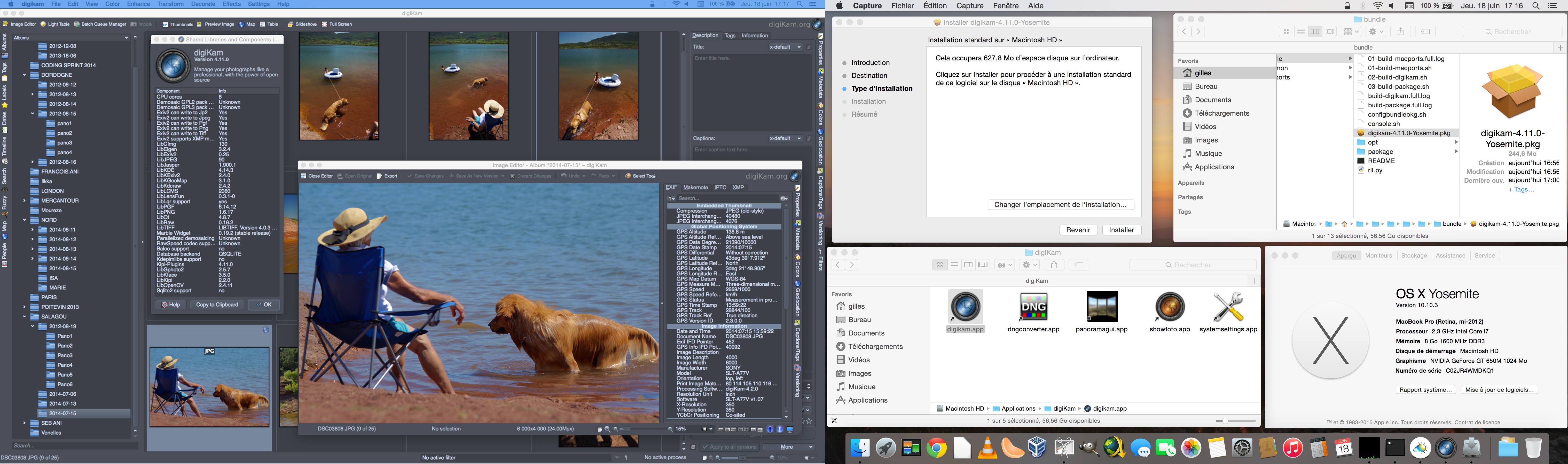Toggle Thumbnails view mode
This screenshot has height=464, width=1568.
[x=178, y=24]
